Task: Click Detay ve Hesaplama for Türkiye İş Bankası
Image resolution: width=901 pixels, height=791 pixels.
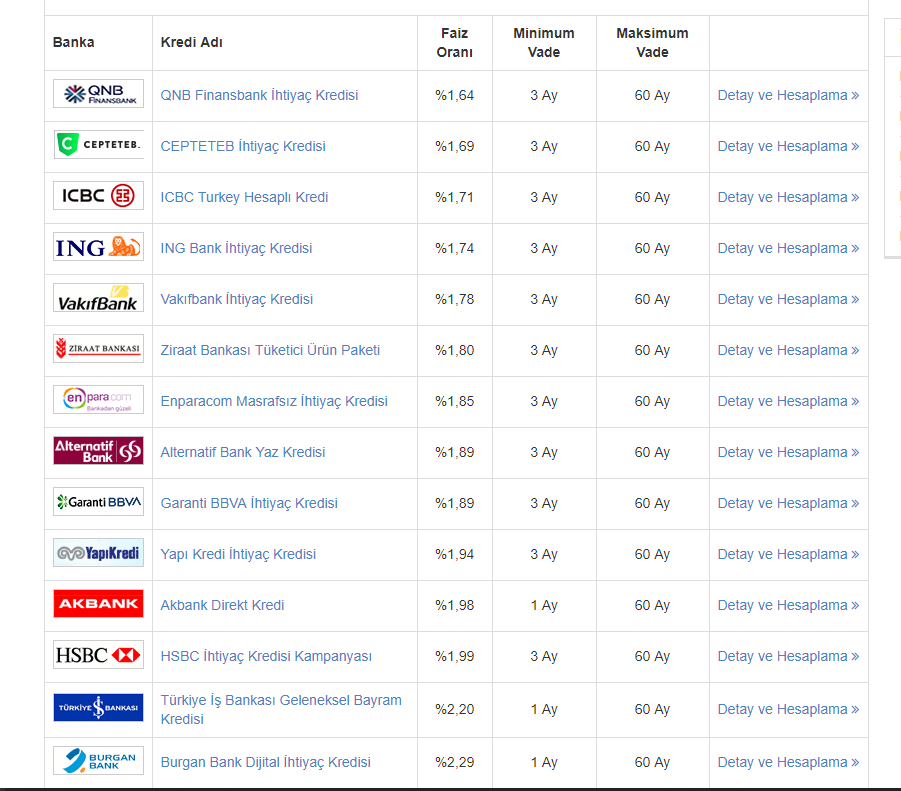Action: pos(788,709)
